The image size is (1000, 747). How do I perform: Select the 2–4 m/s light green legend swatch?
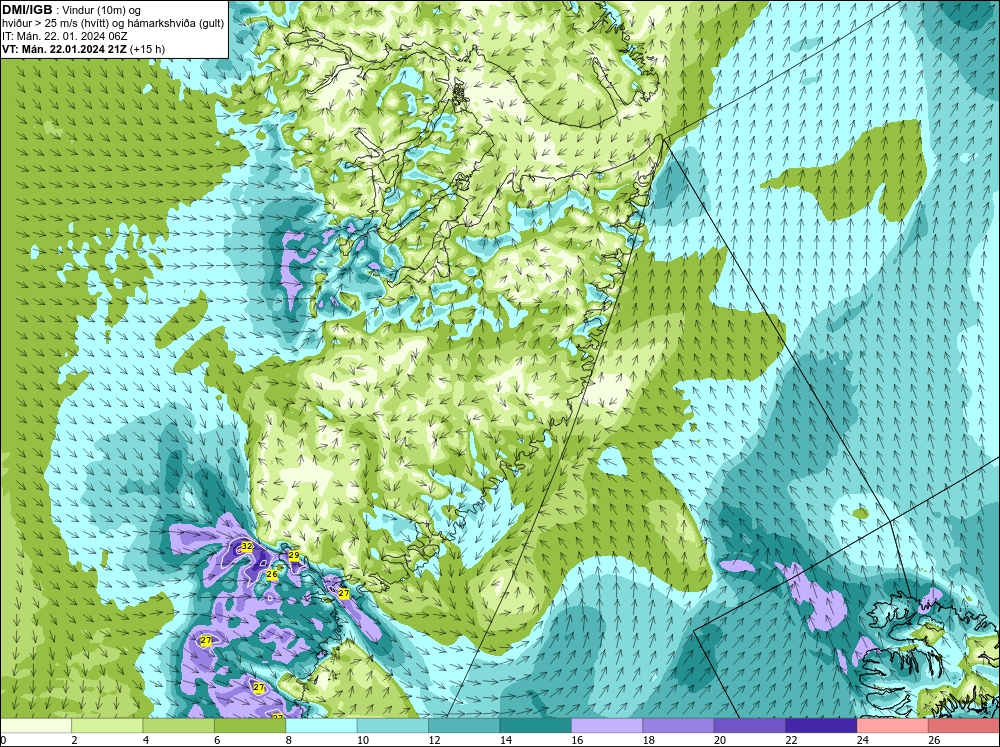click(x=107, y=725)
